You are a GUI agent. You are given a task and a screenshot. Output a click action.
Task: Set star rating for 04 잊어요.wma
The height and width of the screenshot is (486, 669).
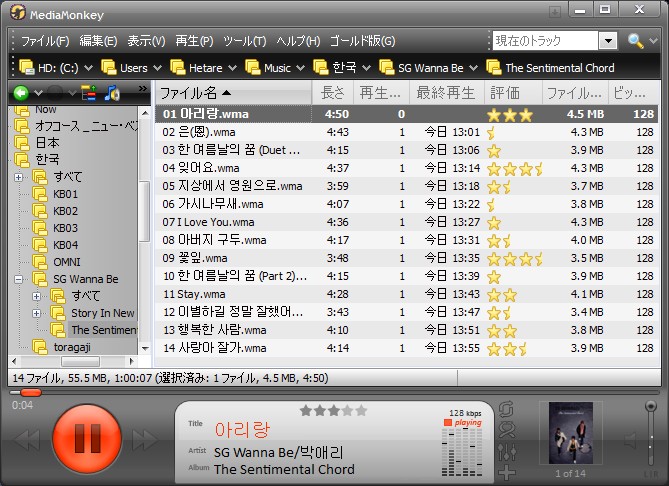click(515, 169)
